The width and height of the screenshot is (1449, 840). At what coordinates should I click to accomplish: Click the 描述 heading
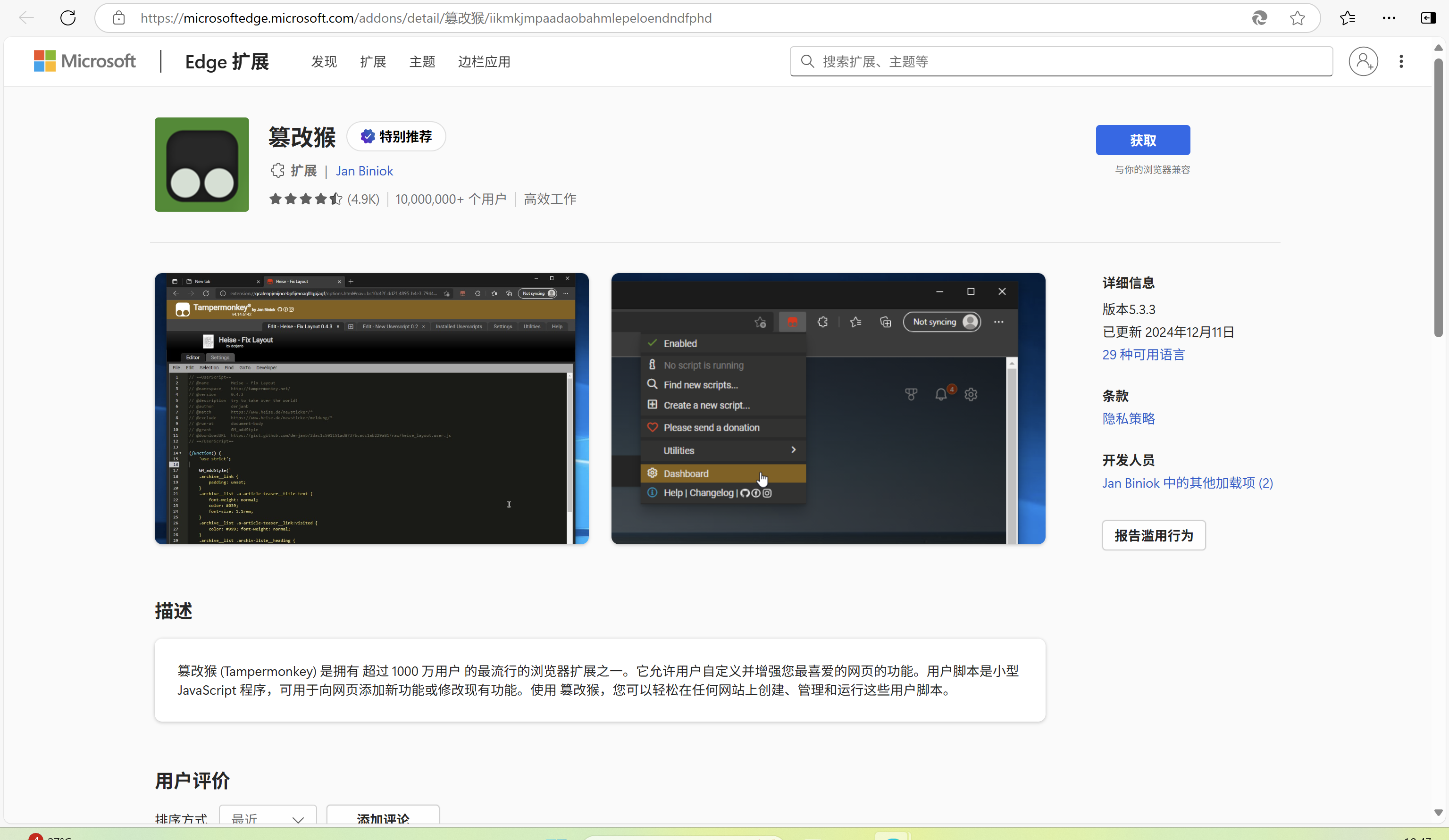(173, 611)
